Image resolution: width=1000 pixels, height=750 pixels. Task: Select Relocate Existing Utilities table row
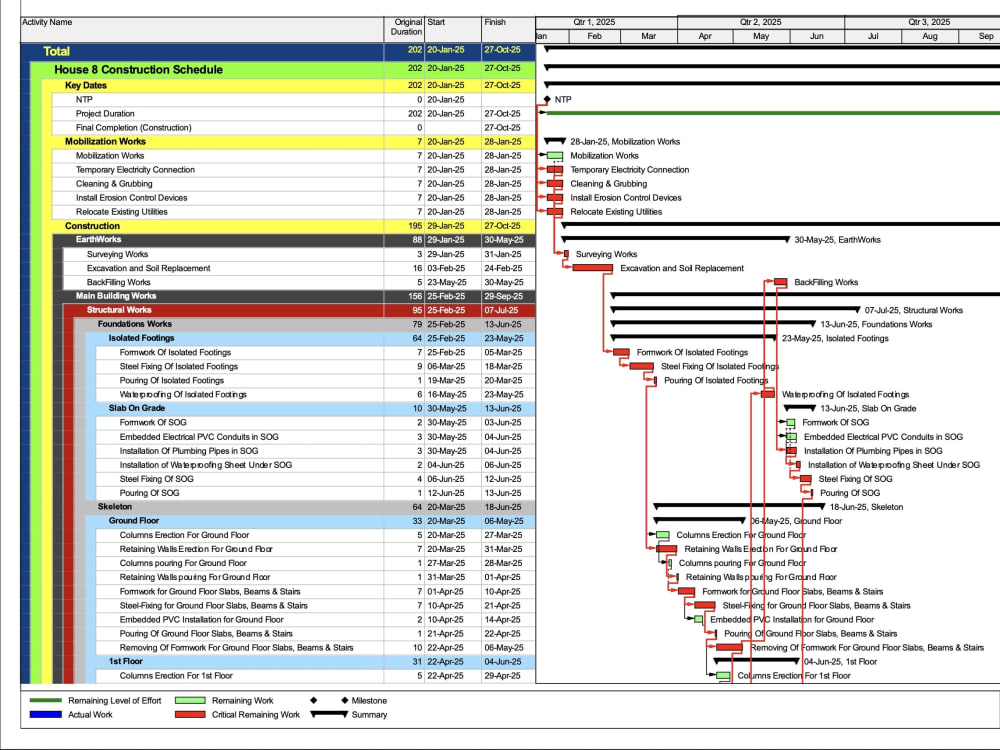click(293, 212)
